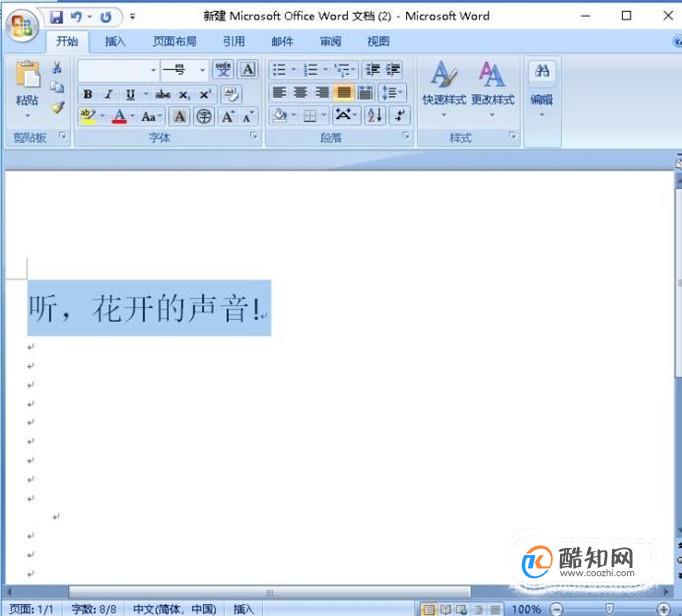
Task: Open the multilevel list menu
Action: [344, 70]
